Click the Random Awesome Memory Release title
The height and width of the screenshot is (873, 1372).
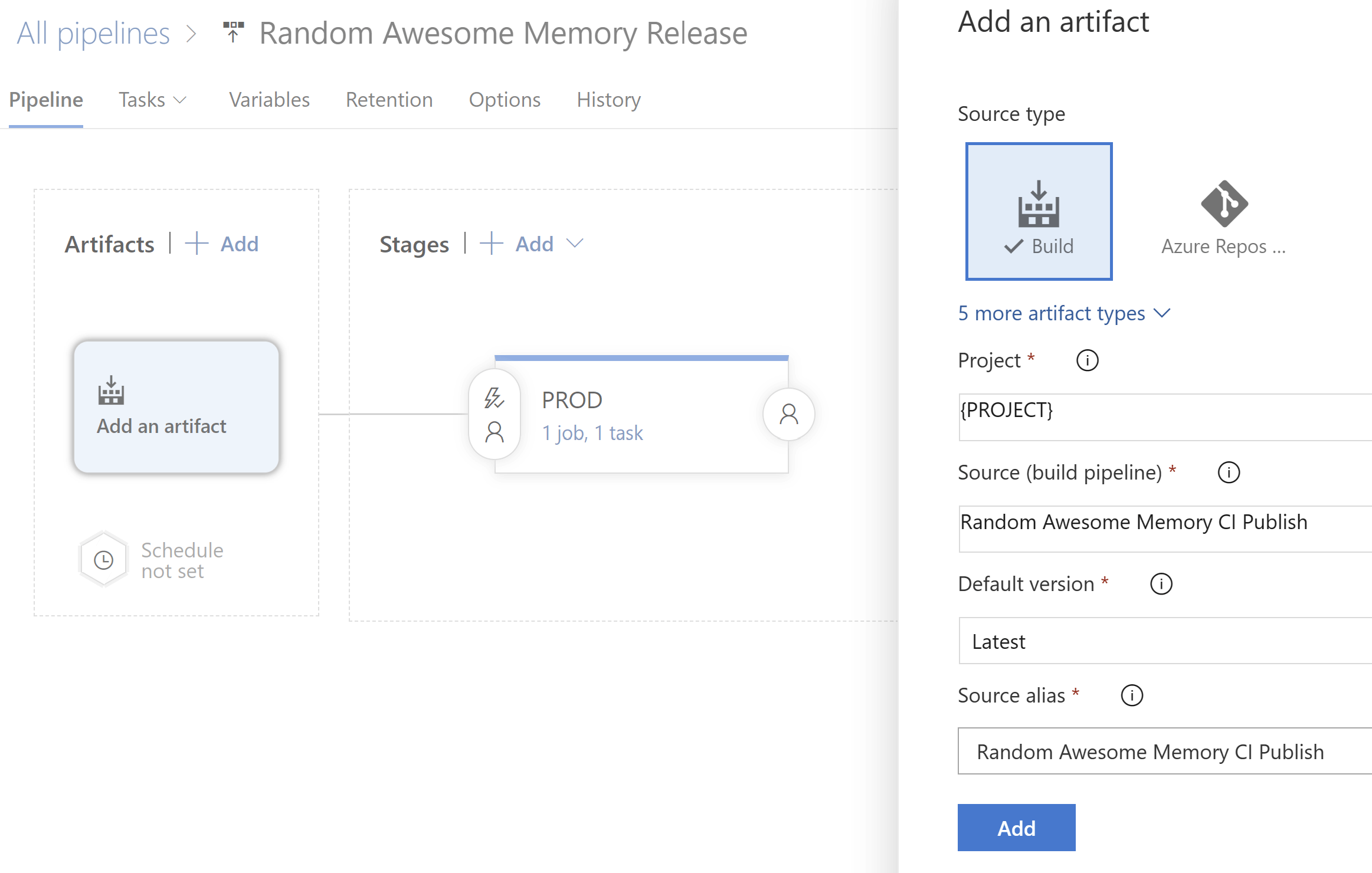(x=503, y=33)
